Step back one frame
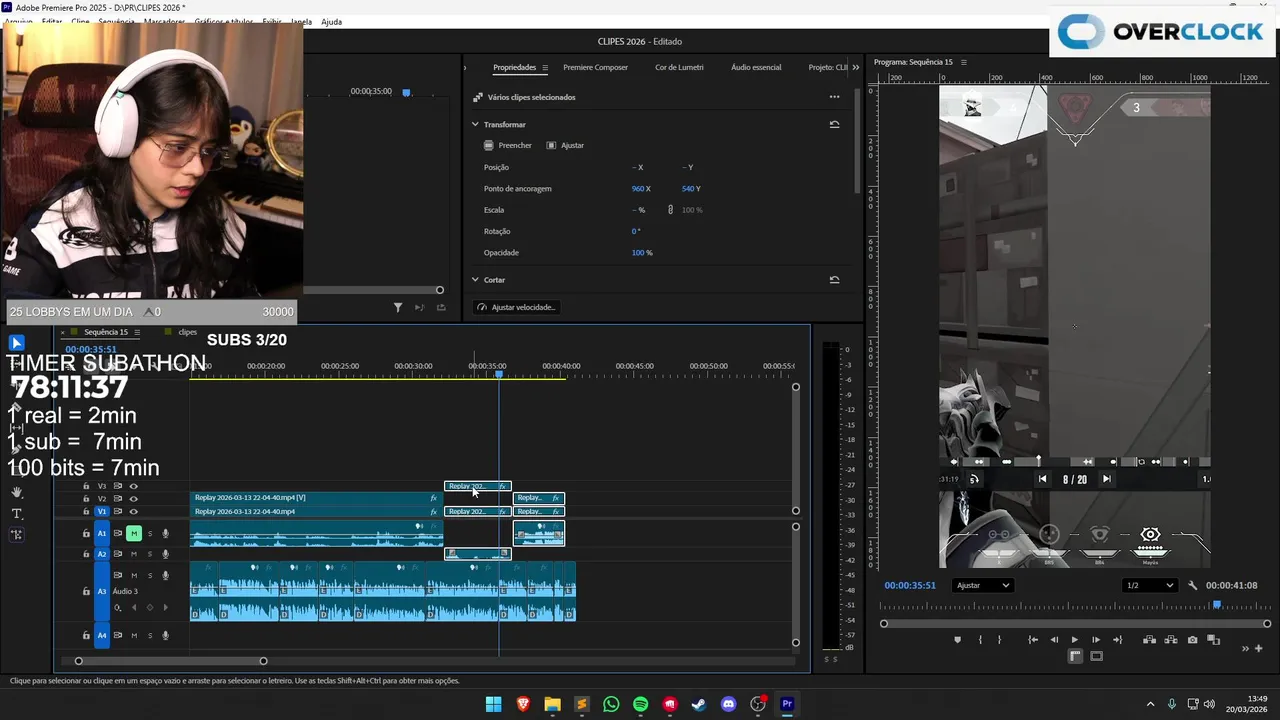This screenshot has width=1280, height=720. tap(1054, 640)
